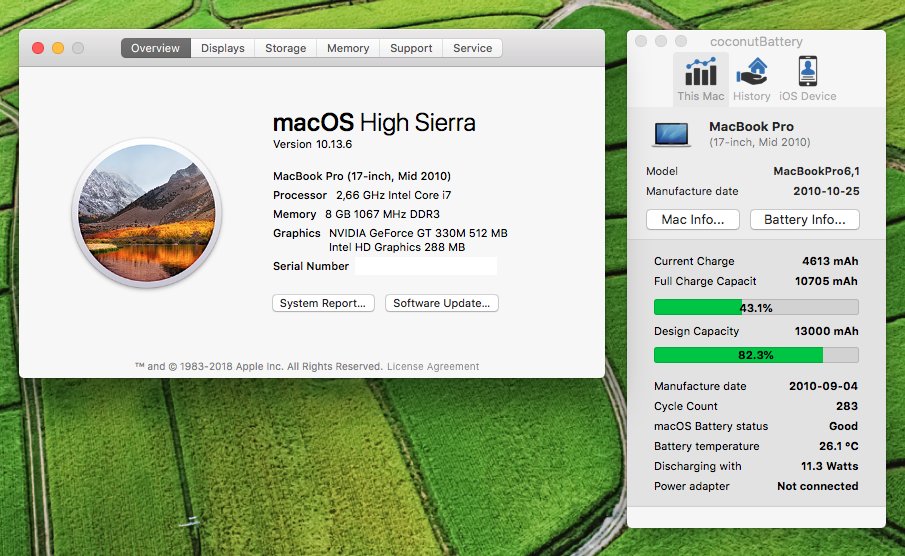Click the Battery Info button
Image resolution: width=905 pixels, height=556 pixels.
tap(805, 219)
